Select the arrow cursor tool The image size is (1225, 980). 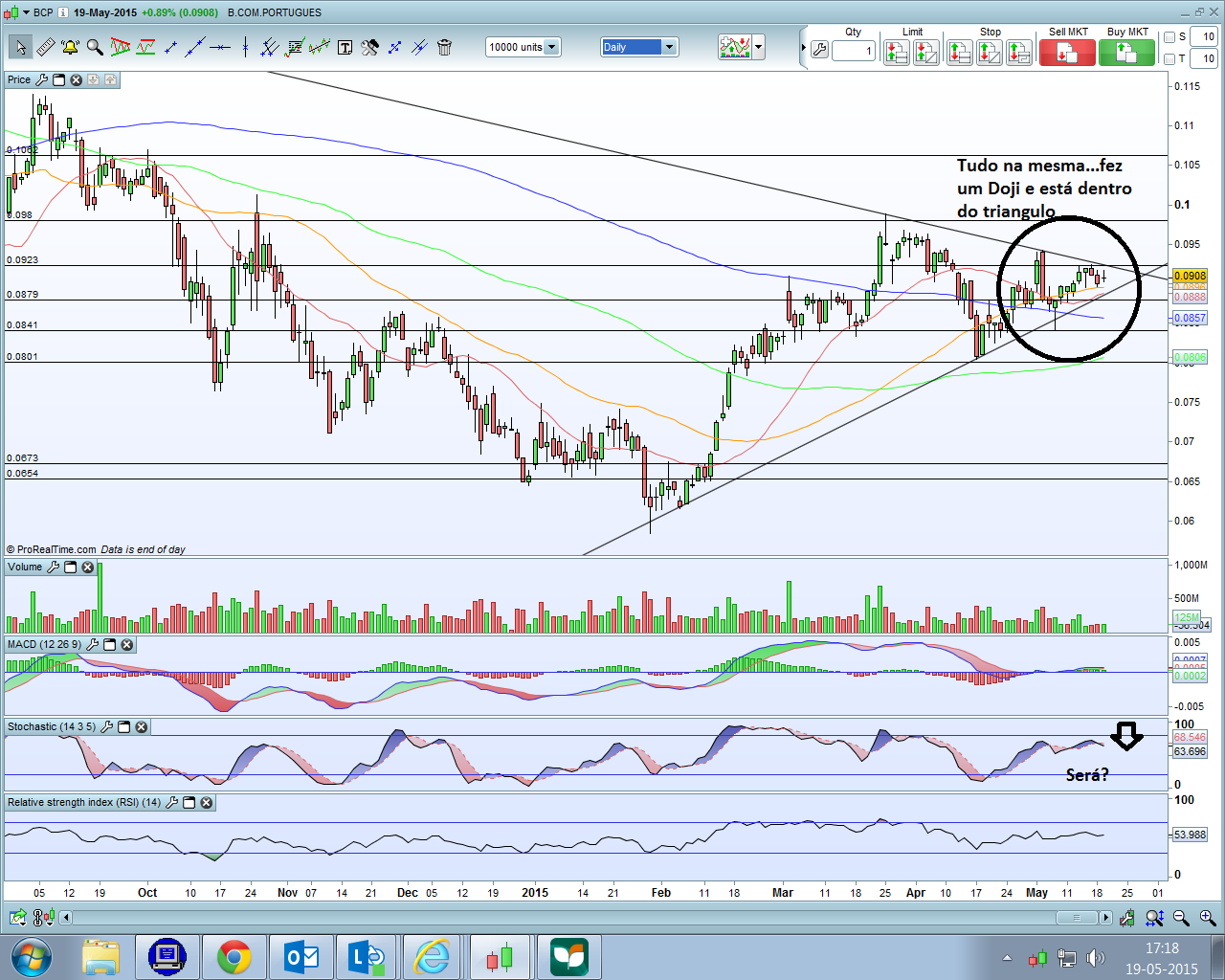point(19,47)
